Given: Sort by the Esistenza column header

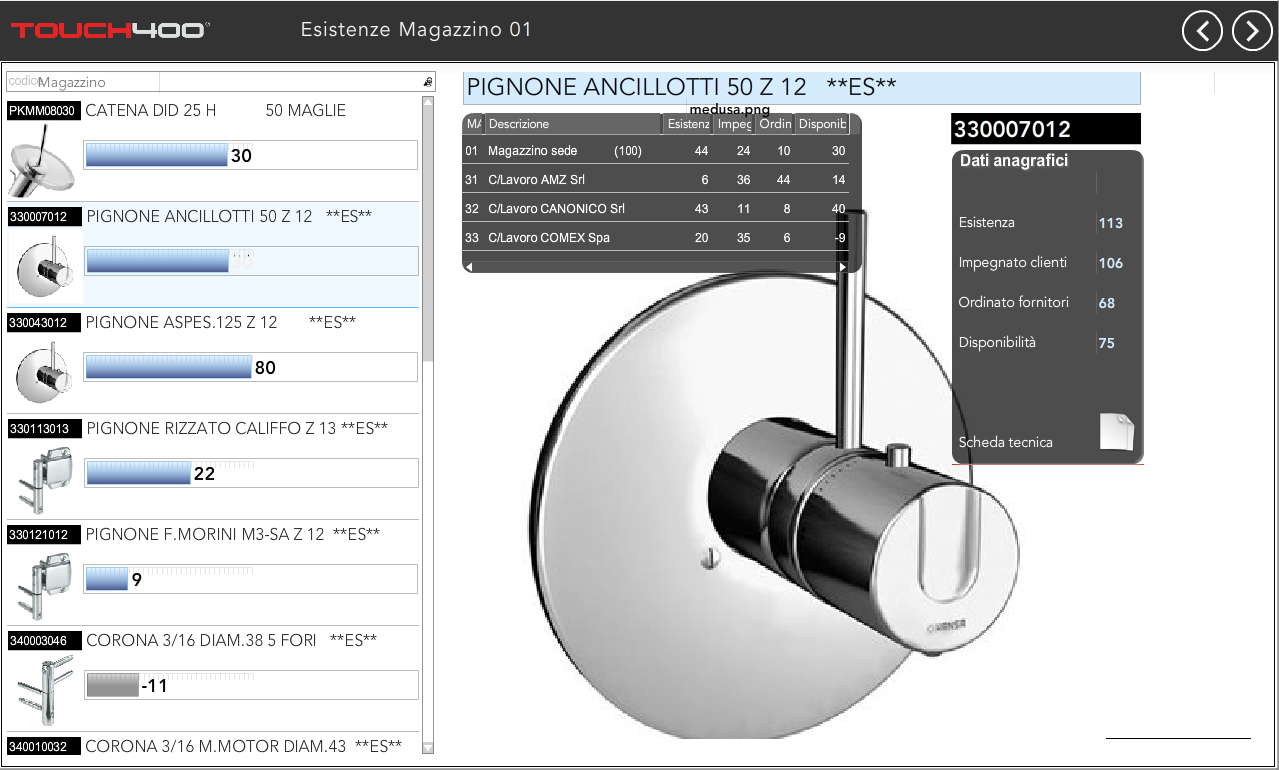Looking at the screenshot, I should click(688, 124).
